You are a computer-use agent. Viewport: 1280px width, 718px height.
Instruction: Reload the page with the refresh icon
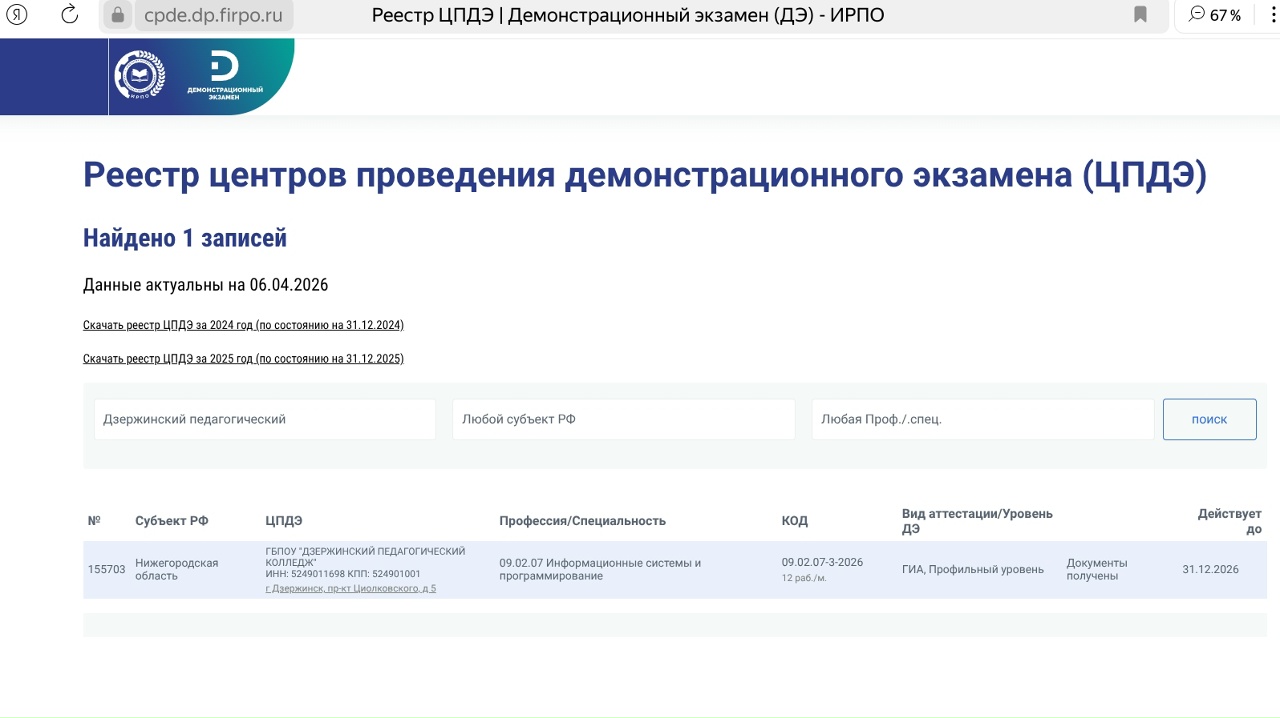coord(69,15)
